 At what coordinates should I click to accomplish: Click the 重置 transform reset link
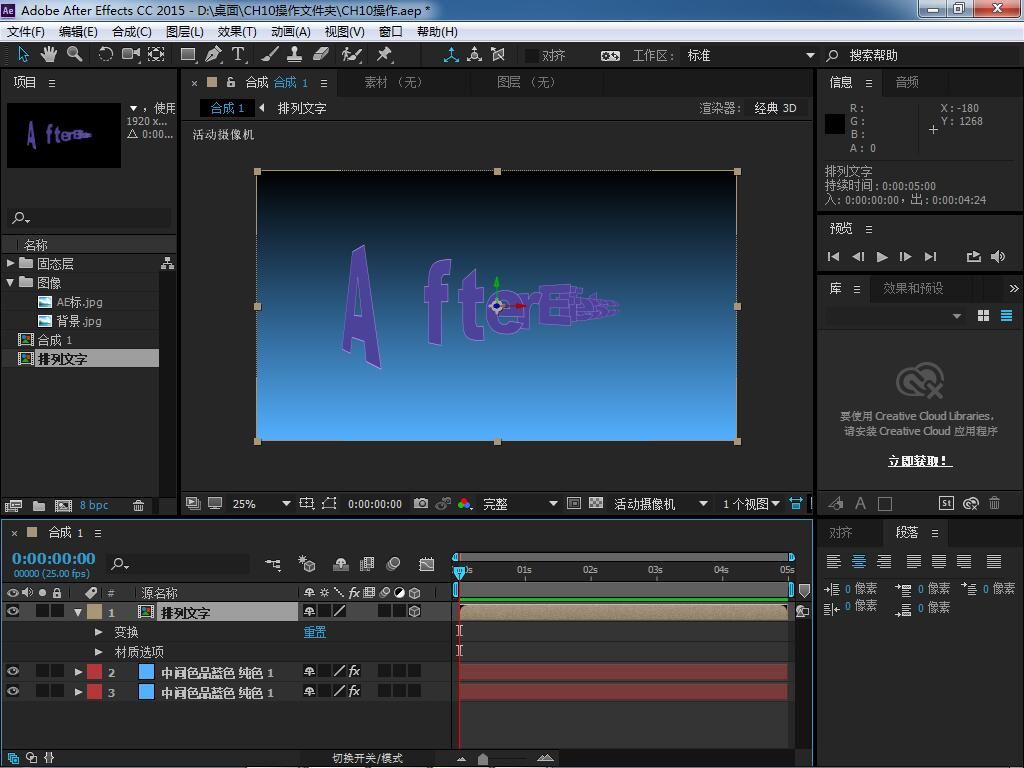pos(315,632)
